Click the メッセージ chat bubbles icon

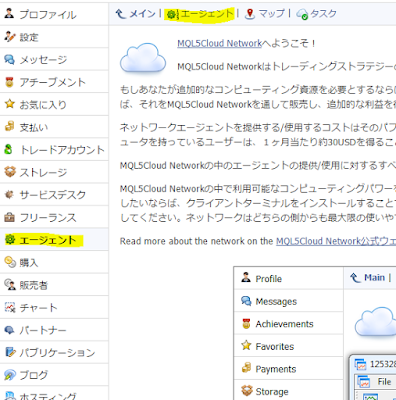pos(10,59)
